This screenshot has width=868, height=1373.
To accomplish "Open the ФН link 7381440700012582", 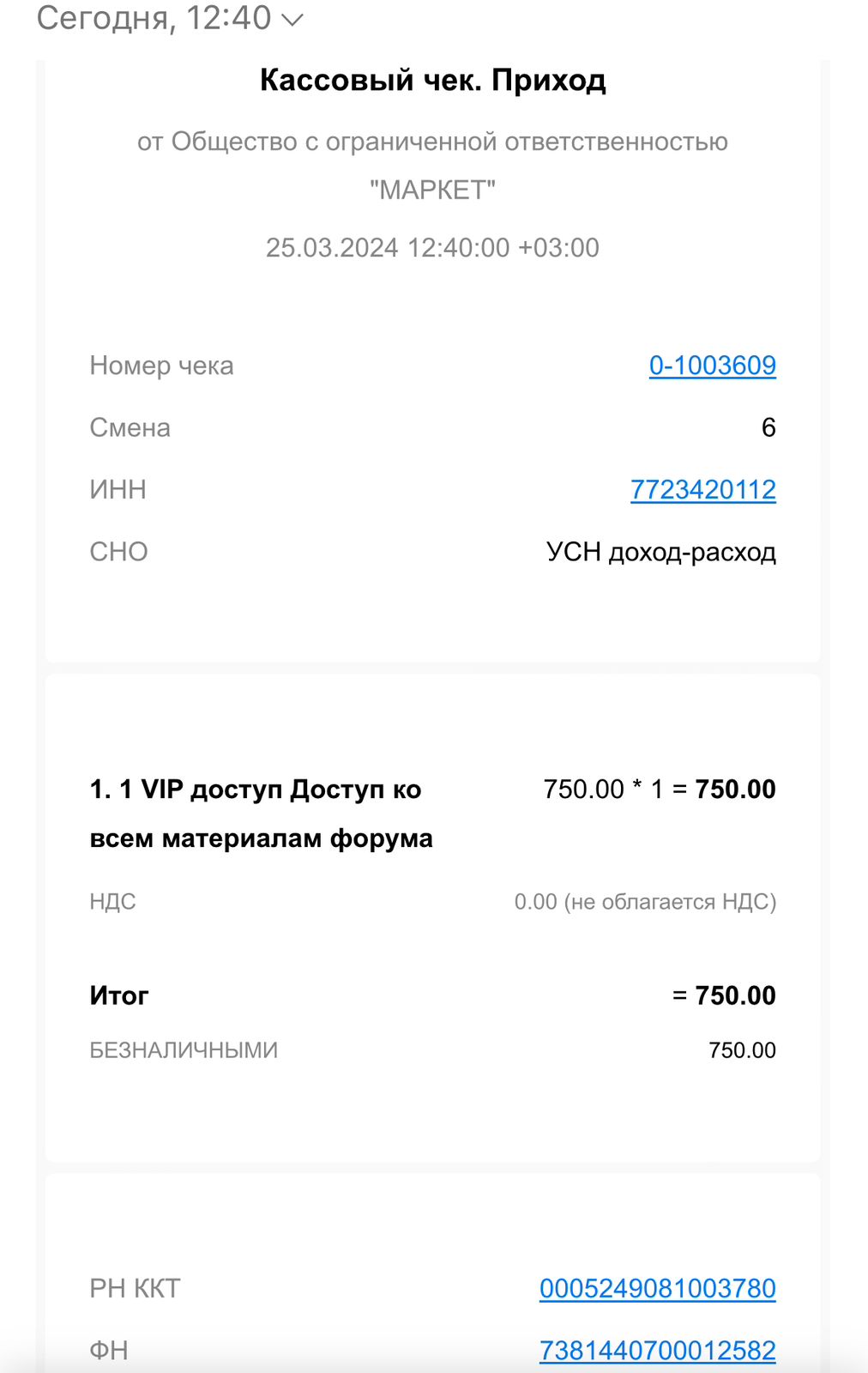I will click(x=658, y=1350).
